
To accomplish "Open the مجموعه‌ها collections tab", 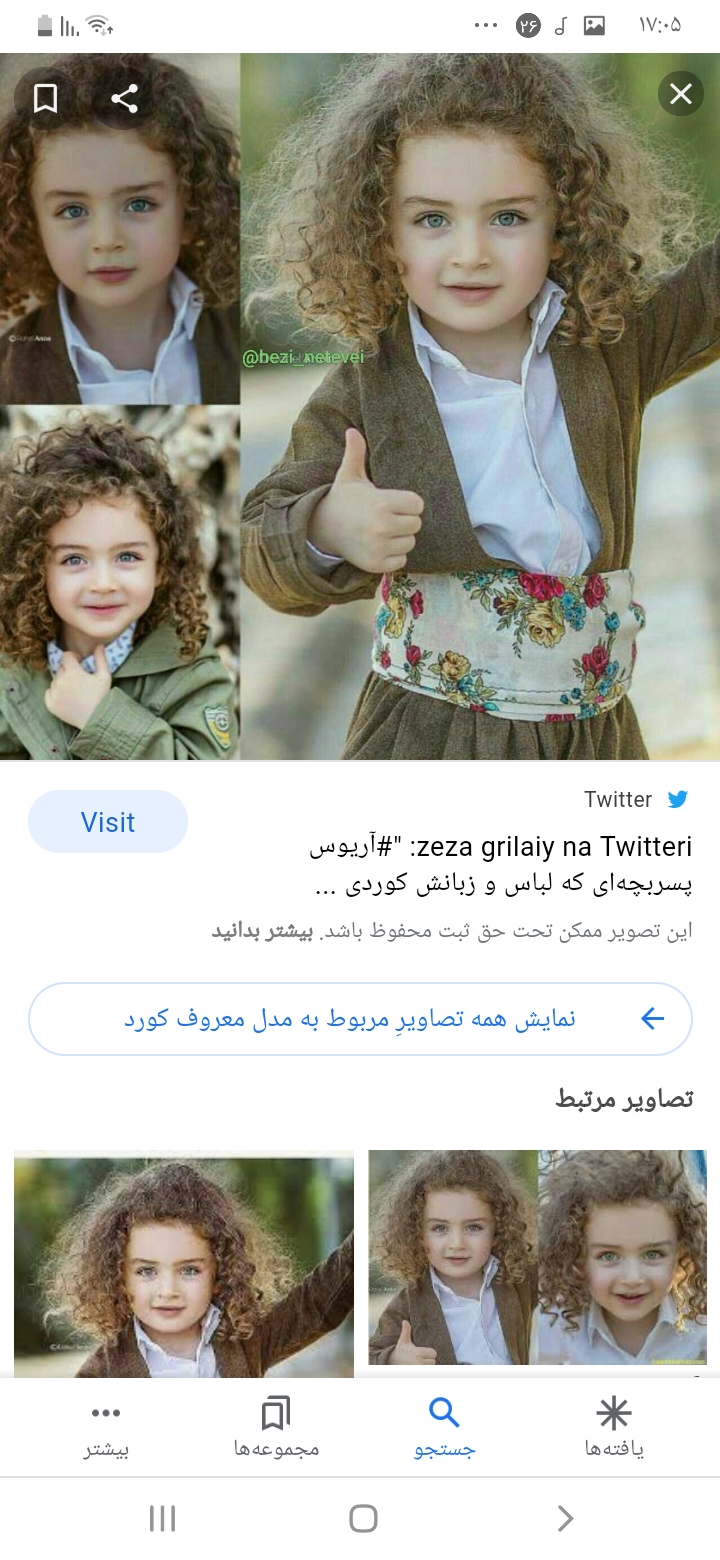I will pyautogui.click(x=276, y=1428).
